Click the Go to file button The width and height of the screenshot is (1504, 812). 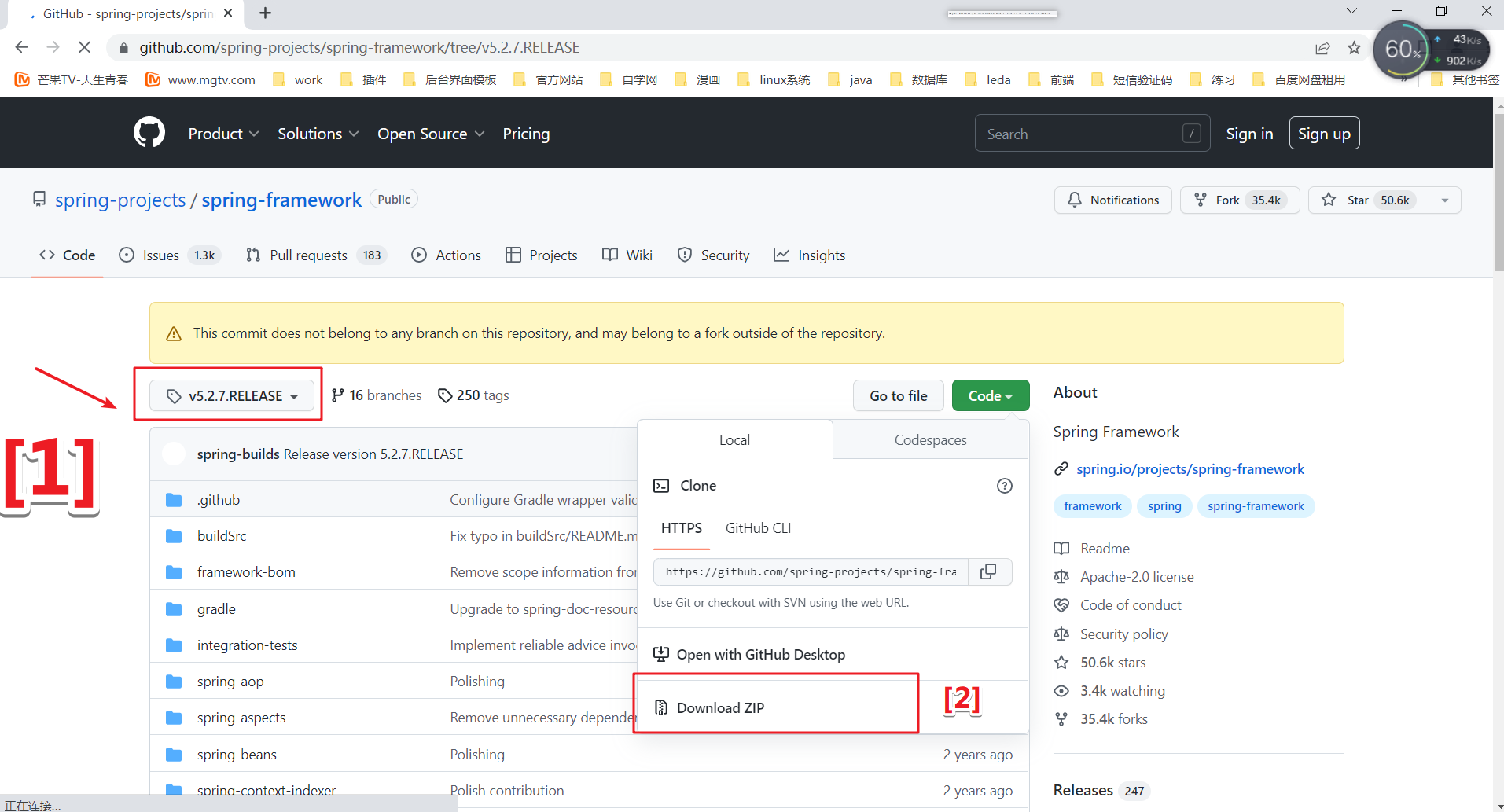(899, 395)
